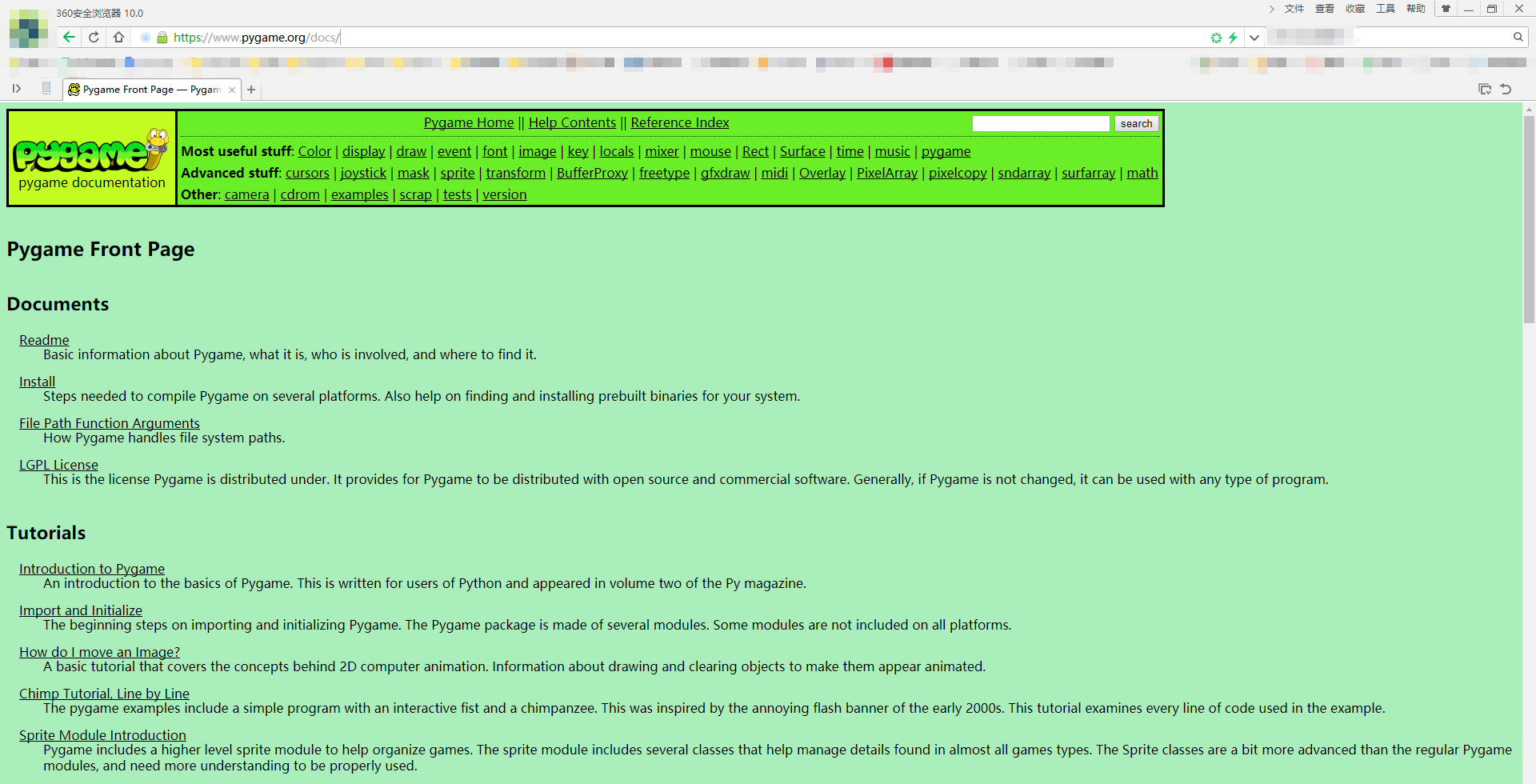Click the pygame docs search input
1536x784 pixels.
(x=1041, y=123)
